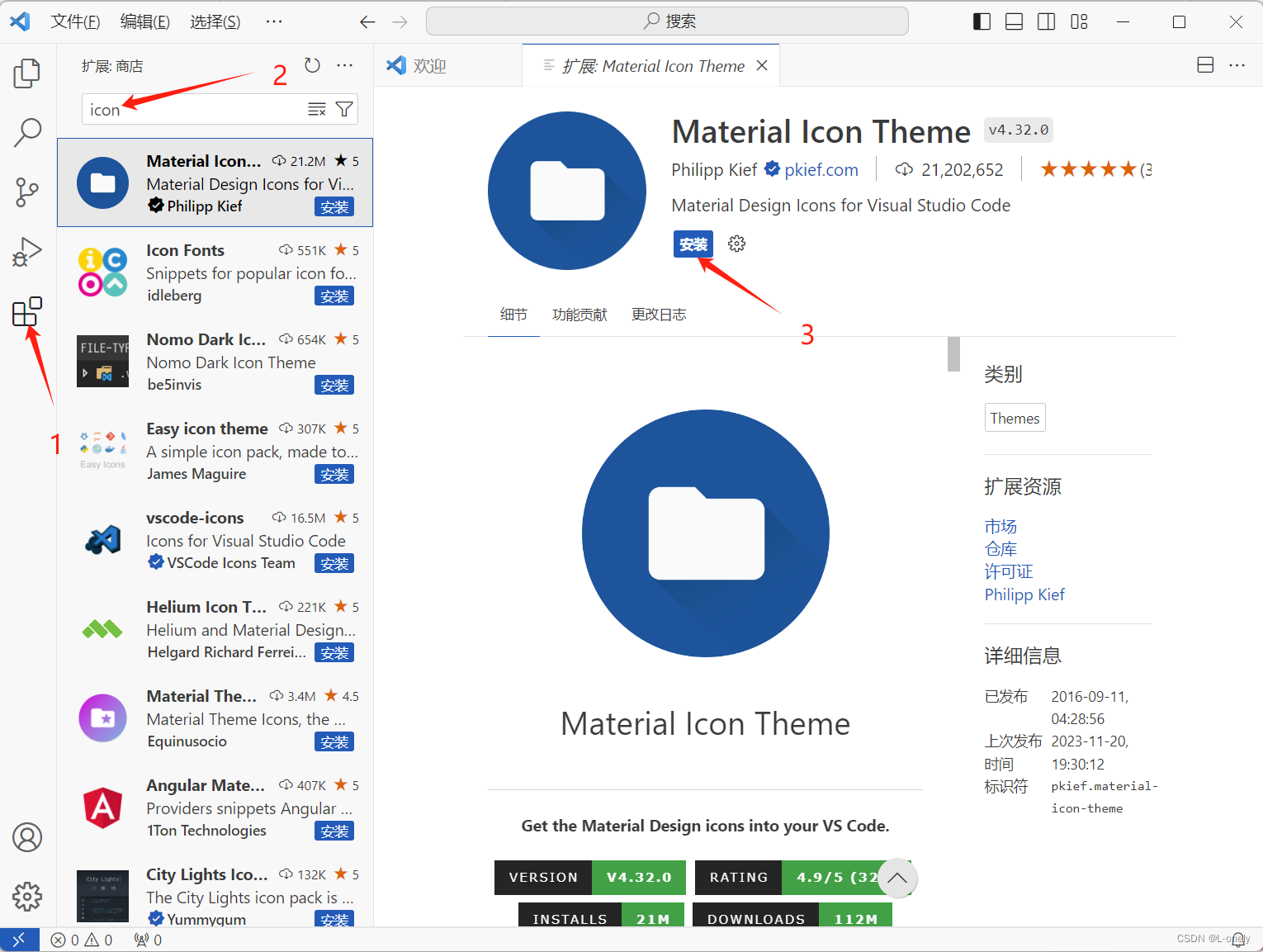Select the 更改日志 tab
The width and height of the screenshot is (1263, 952).
click(x=659, y=315)
